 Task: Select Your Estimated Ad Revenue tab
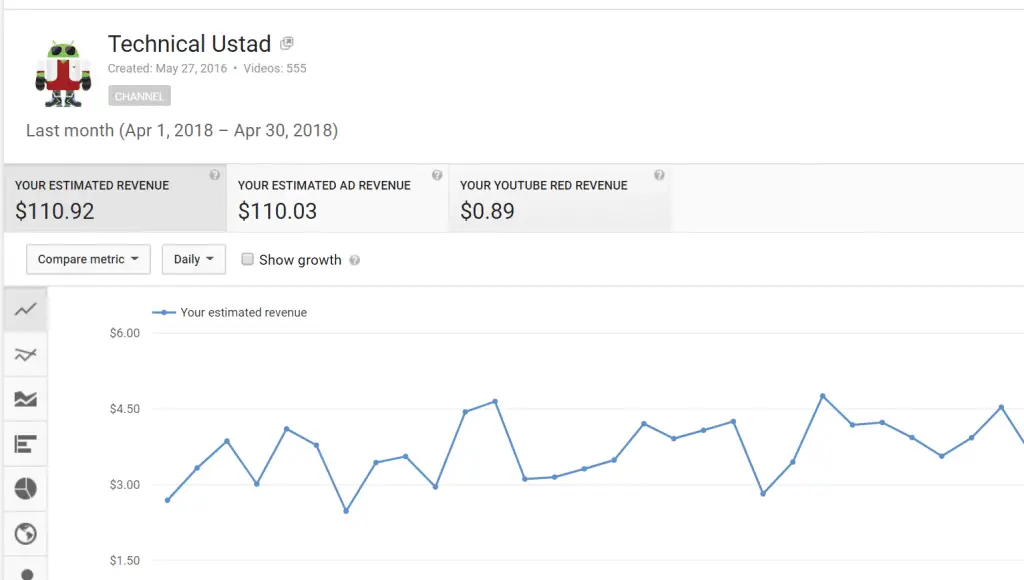tap(338, 198)
